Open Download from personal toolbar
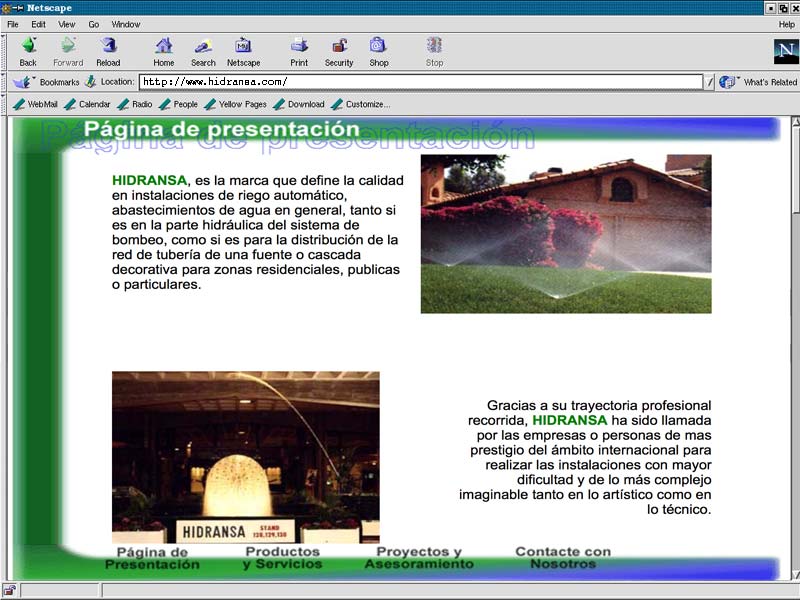800x600 pixels. click(x=299, y=104)
